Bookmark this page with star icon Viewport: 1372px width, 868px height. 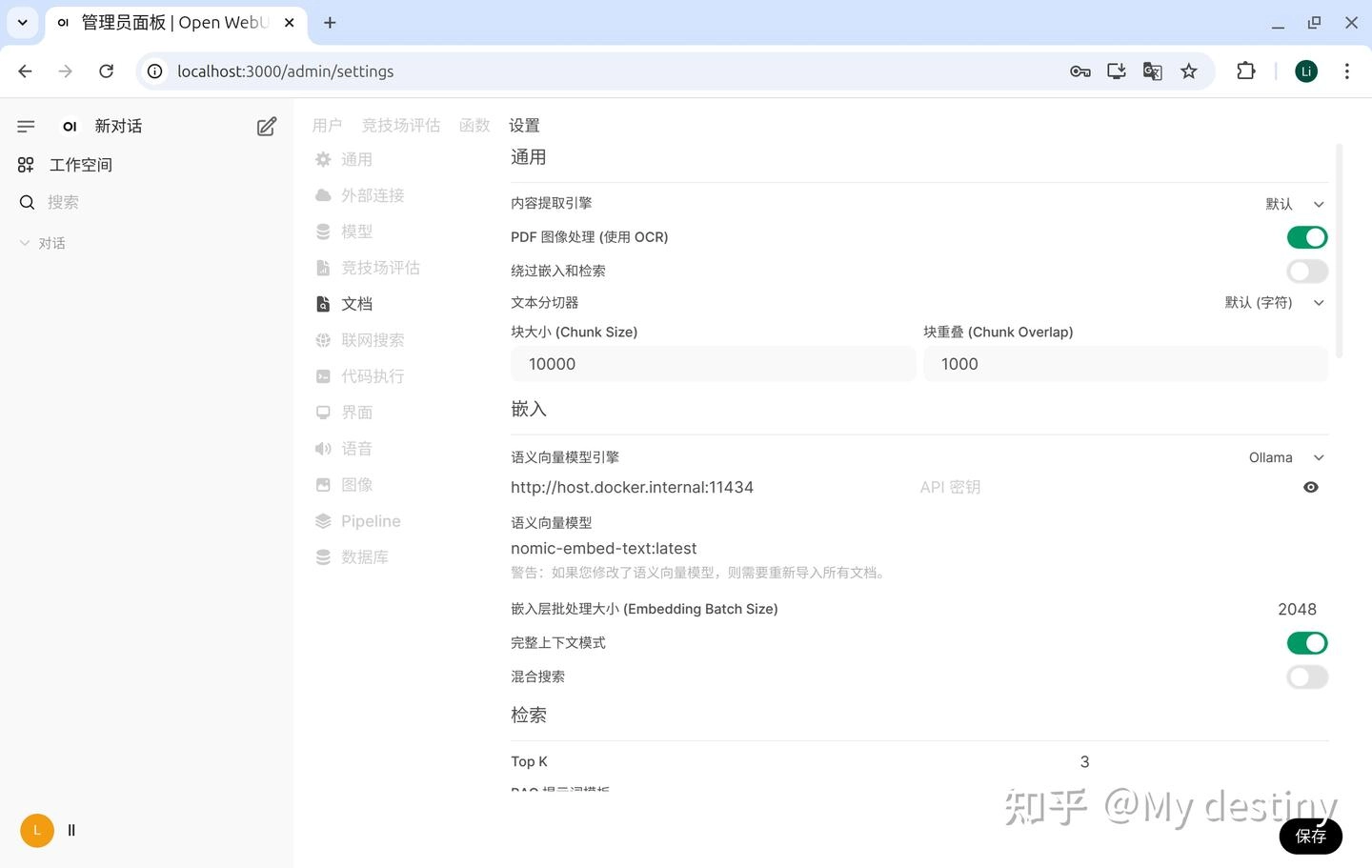tap(1188, 71)
